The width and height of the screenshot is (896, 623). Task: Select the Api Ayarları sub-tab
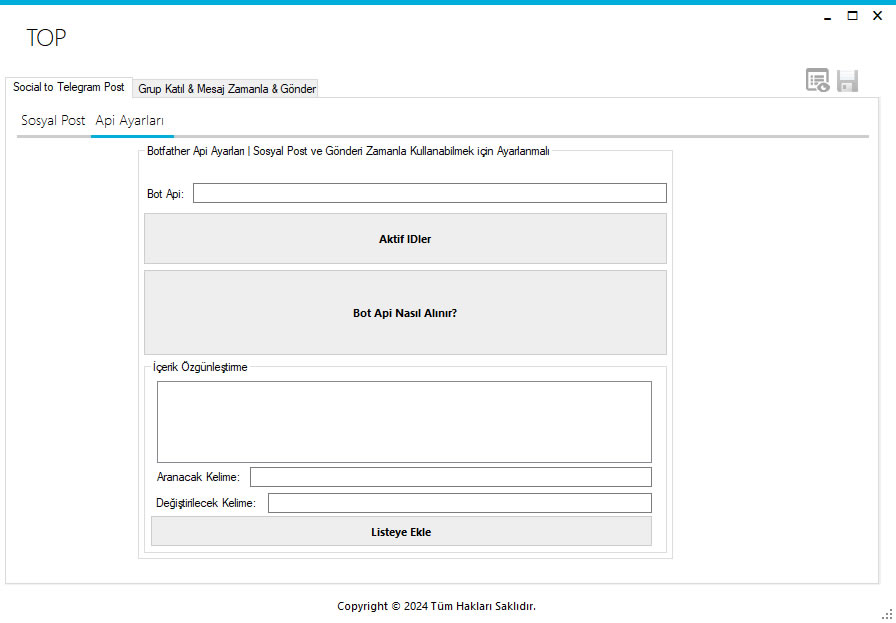[x=130, y=121]
